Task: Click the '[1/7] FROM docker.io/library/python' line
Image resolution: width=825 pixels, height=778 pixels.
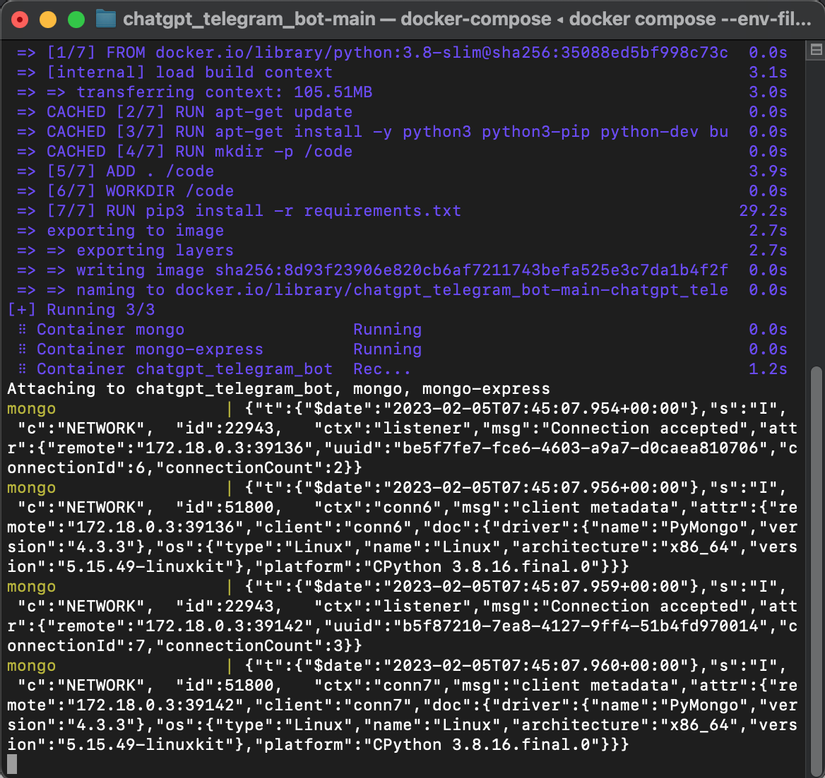Action: (x=402, y=53)
